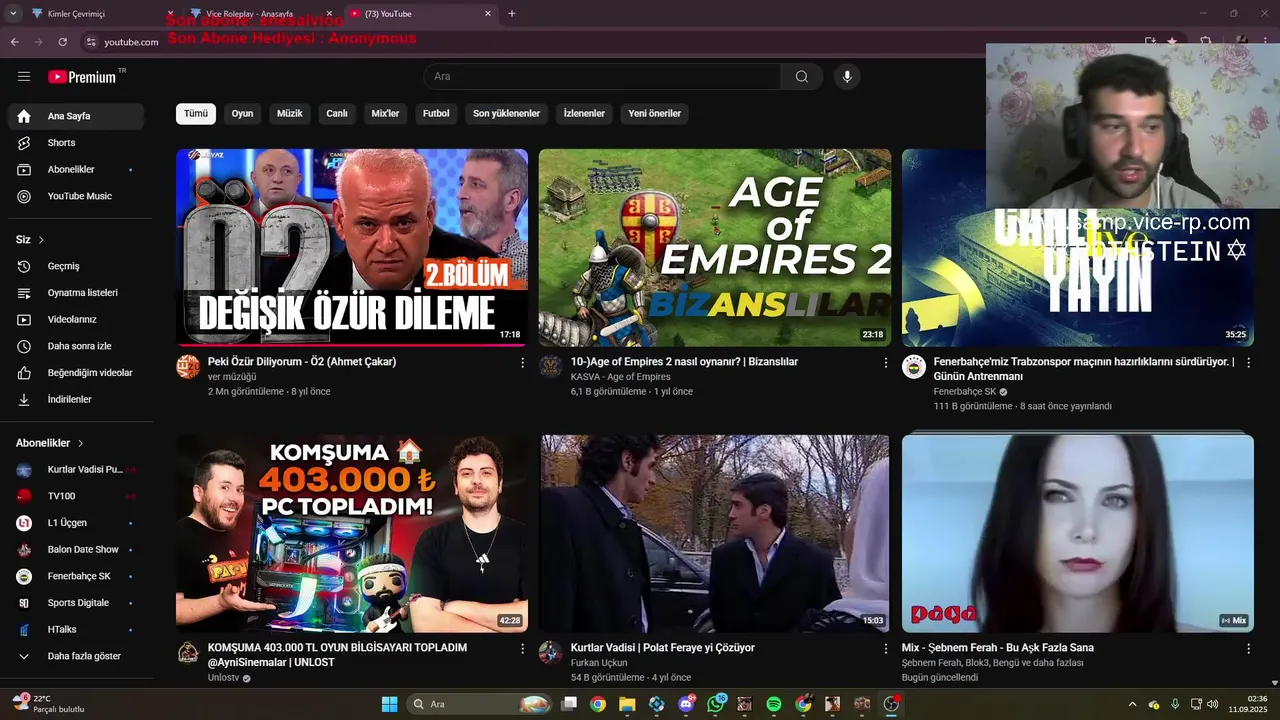The image size is (1280, 720).
Task: Open more options for KOMŞUMA 403.000 TL video
Action: [x=522, y=649]
